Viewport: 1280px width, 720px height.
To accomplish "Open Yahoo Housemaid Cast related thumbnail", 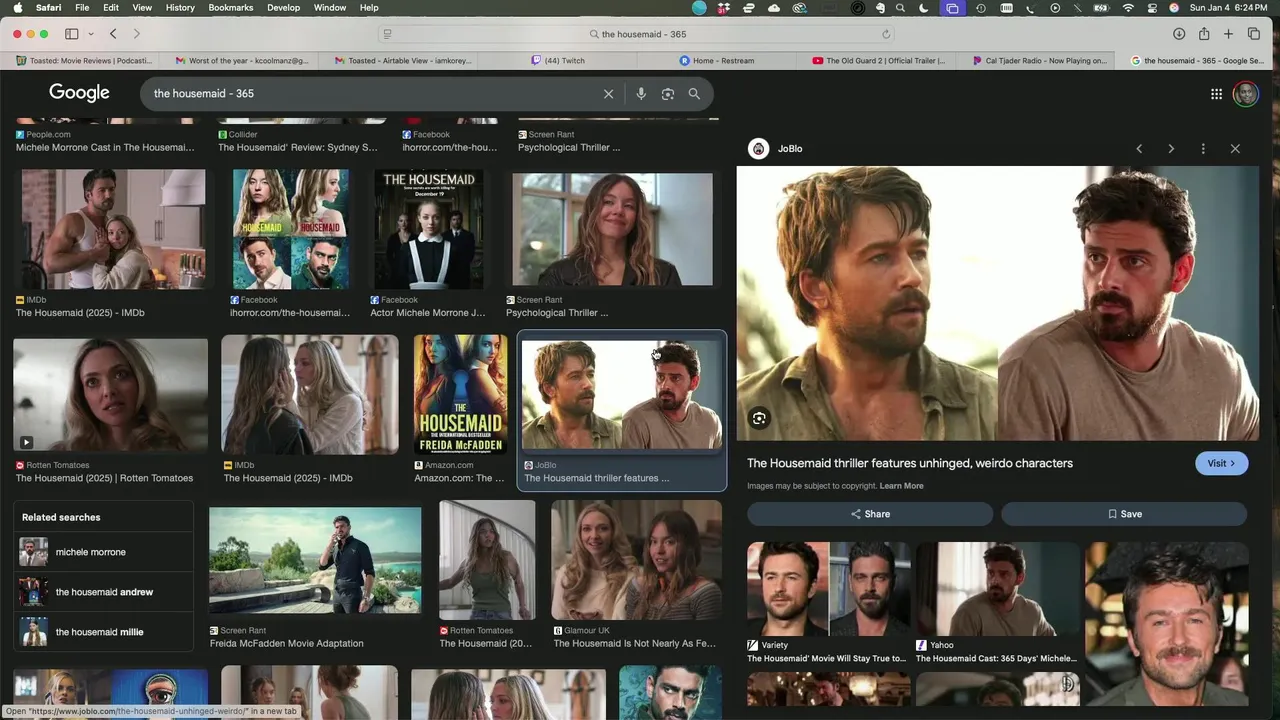I will point(997,589).
